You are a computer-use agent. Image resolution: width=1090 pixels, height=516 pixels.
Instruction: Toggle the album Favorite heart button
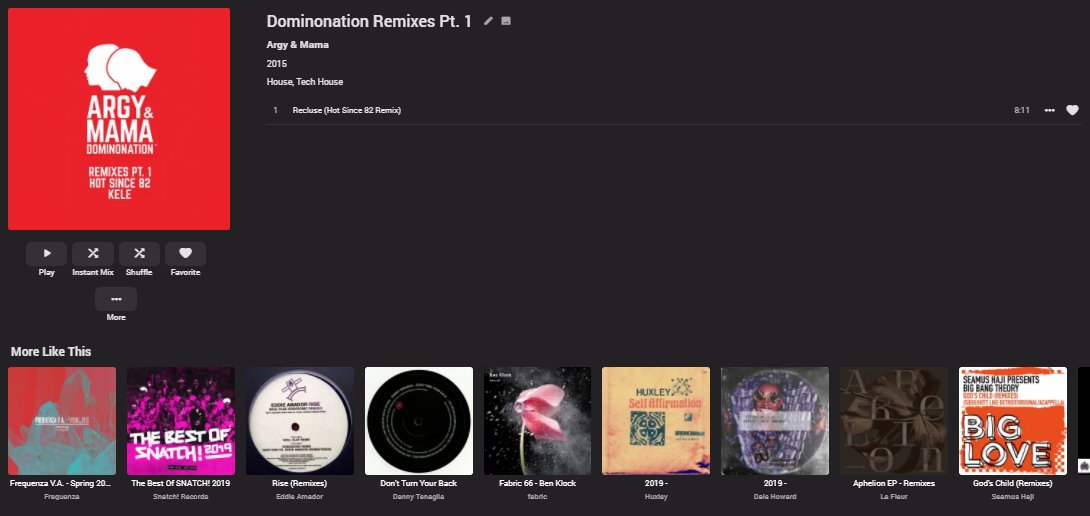click(x=186, y=254)
